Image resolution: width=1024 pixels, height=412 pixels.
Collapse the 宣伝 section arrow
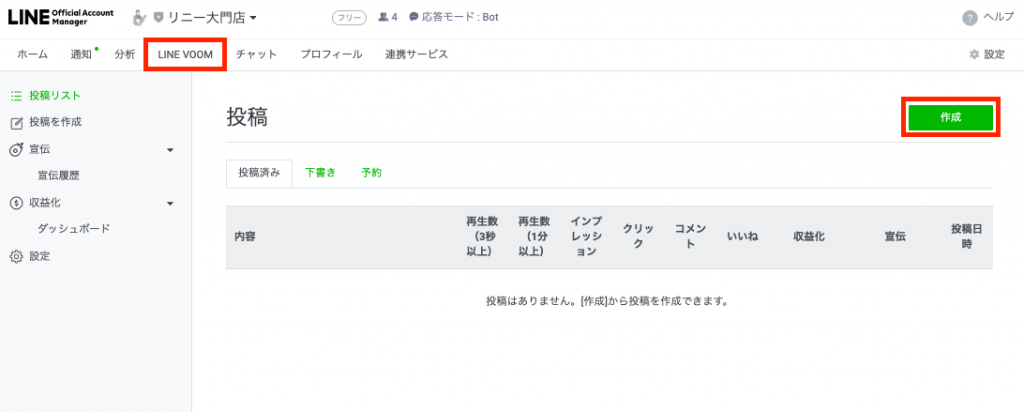point(170,150)
